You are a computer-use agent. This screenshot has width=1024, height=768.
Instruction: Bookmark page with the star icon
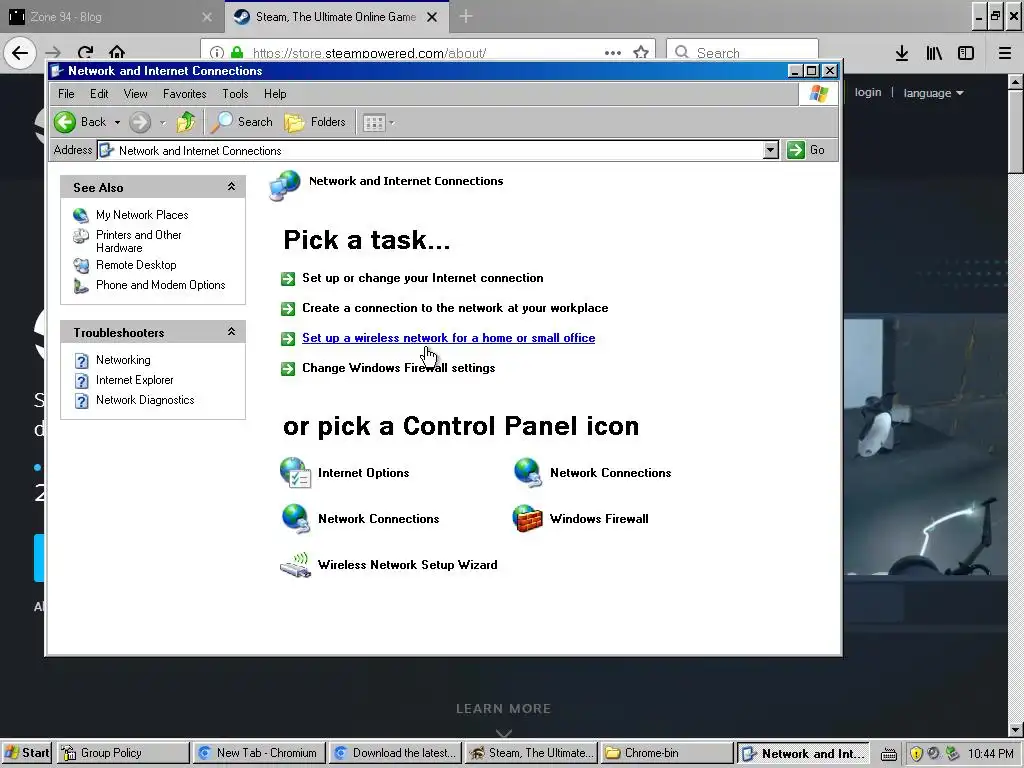click(x=641, y=52)
